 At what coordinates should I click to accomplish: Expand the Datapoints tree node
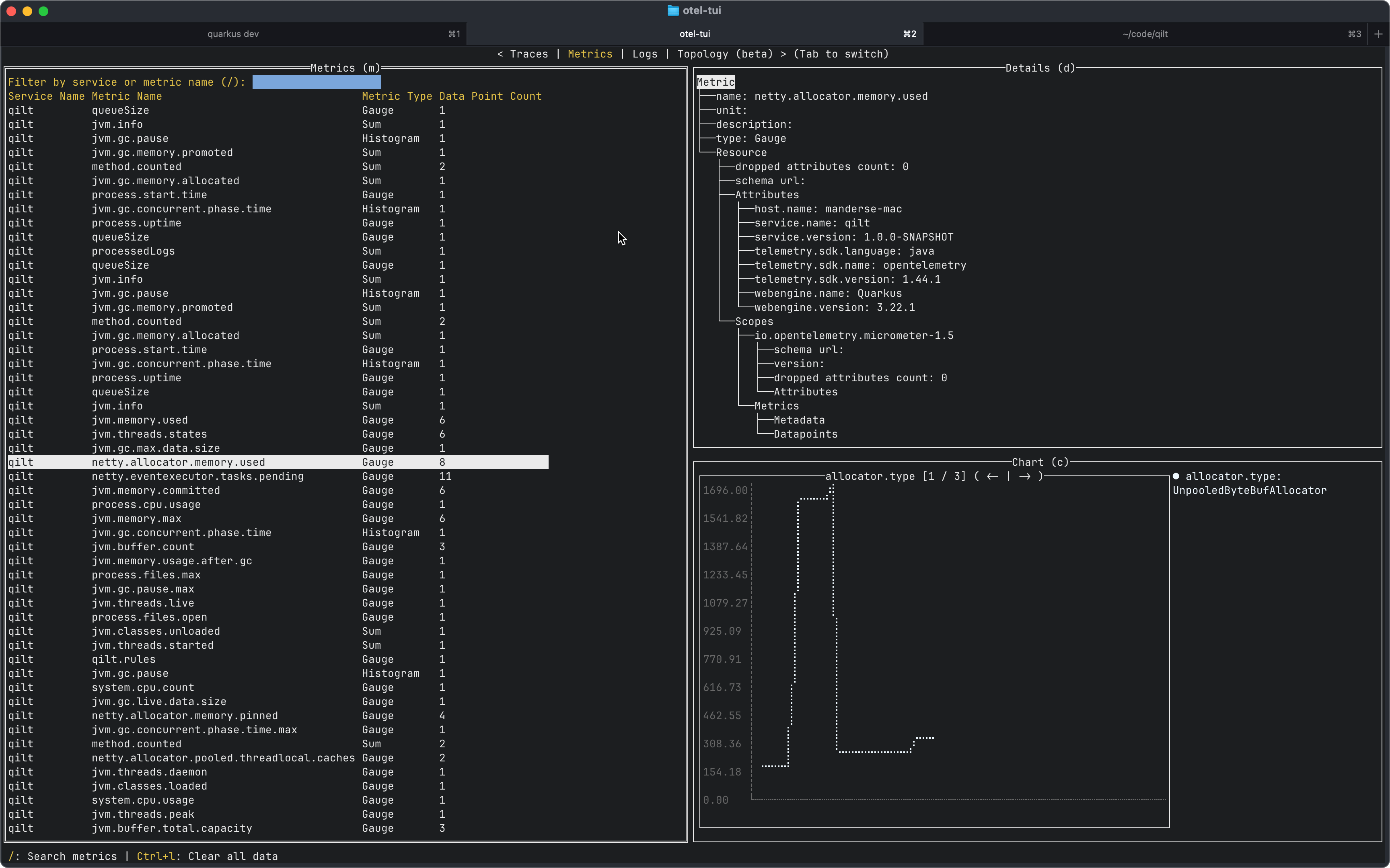805,434
